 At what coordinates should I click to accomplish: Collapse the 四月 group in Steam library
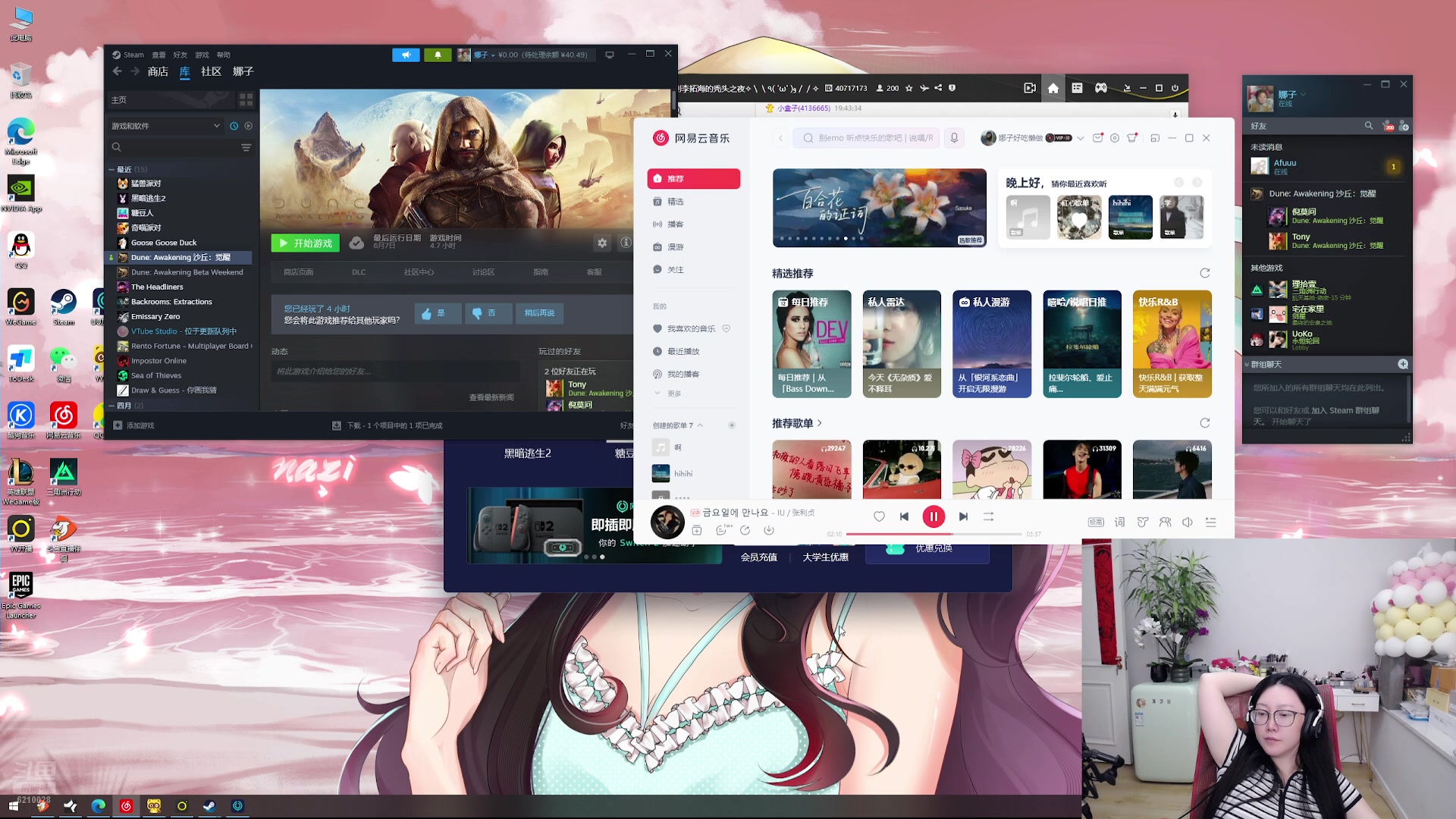(x=111, y=406)
